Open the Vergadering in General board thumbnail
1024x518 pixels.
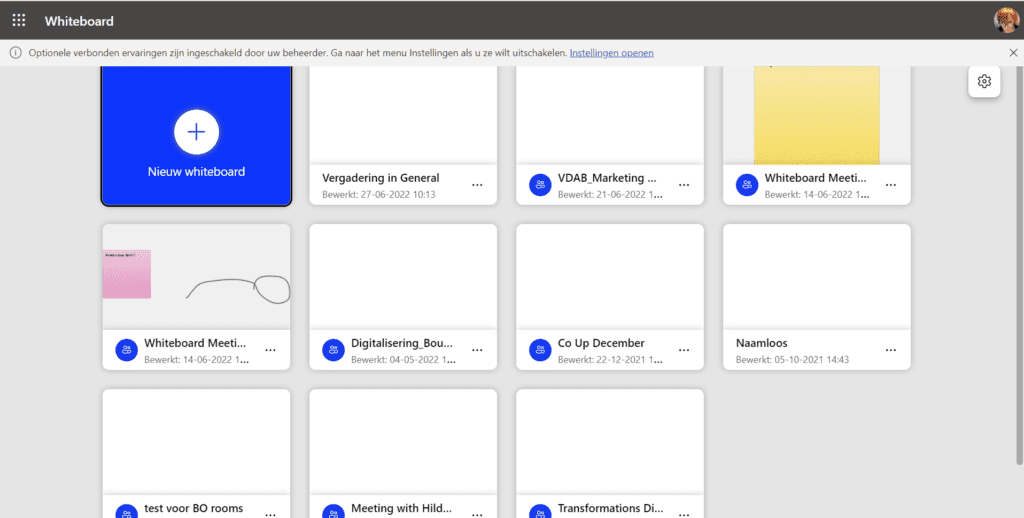(x=403, y=115)
